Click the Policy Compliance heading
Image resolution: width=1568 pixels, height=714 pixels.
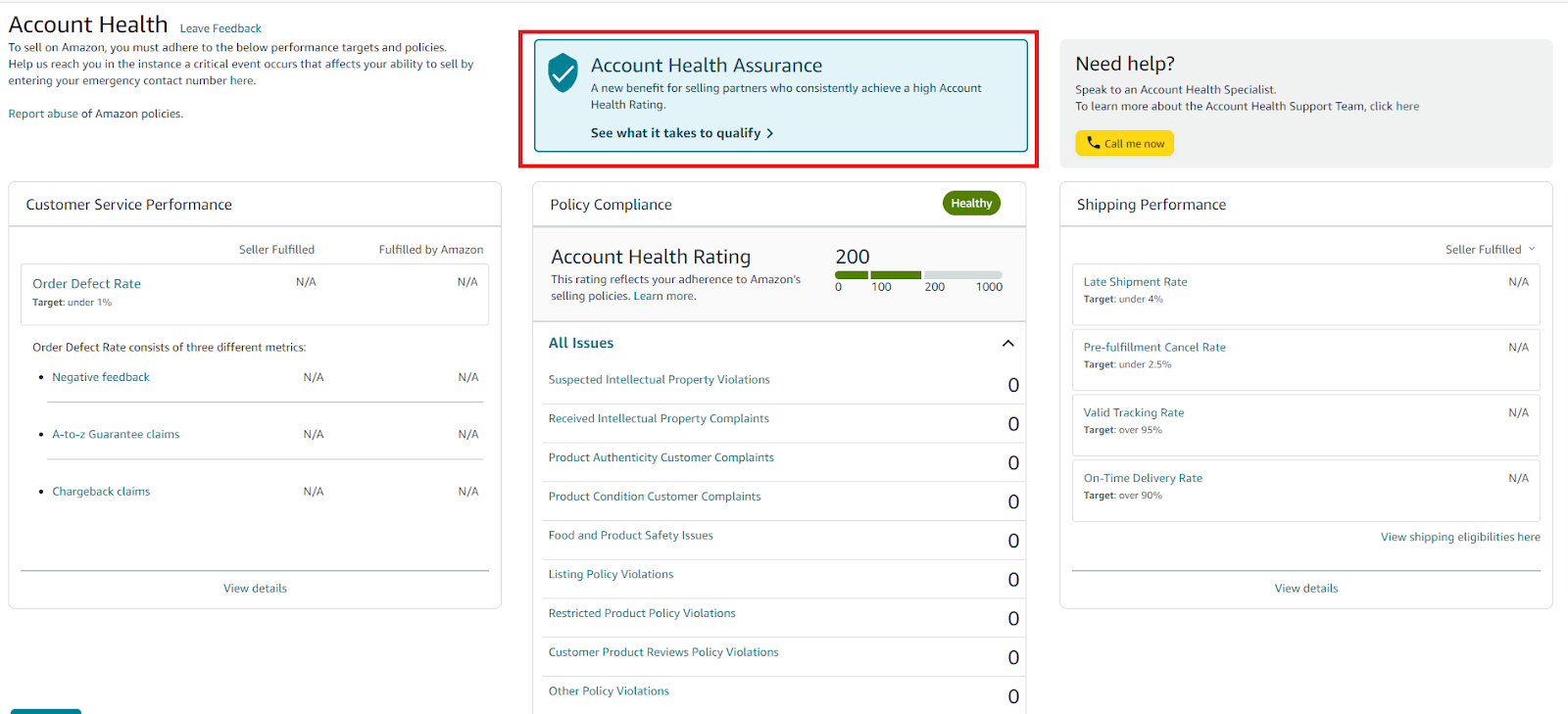611,205
